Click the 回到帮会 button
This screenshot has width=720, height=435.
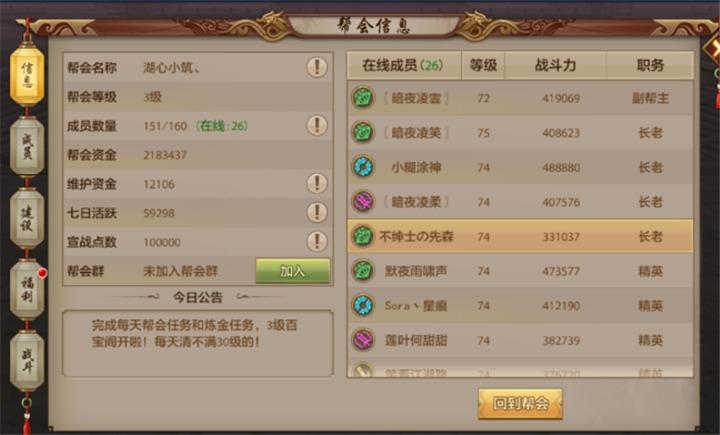click(520, 404)
